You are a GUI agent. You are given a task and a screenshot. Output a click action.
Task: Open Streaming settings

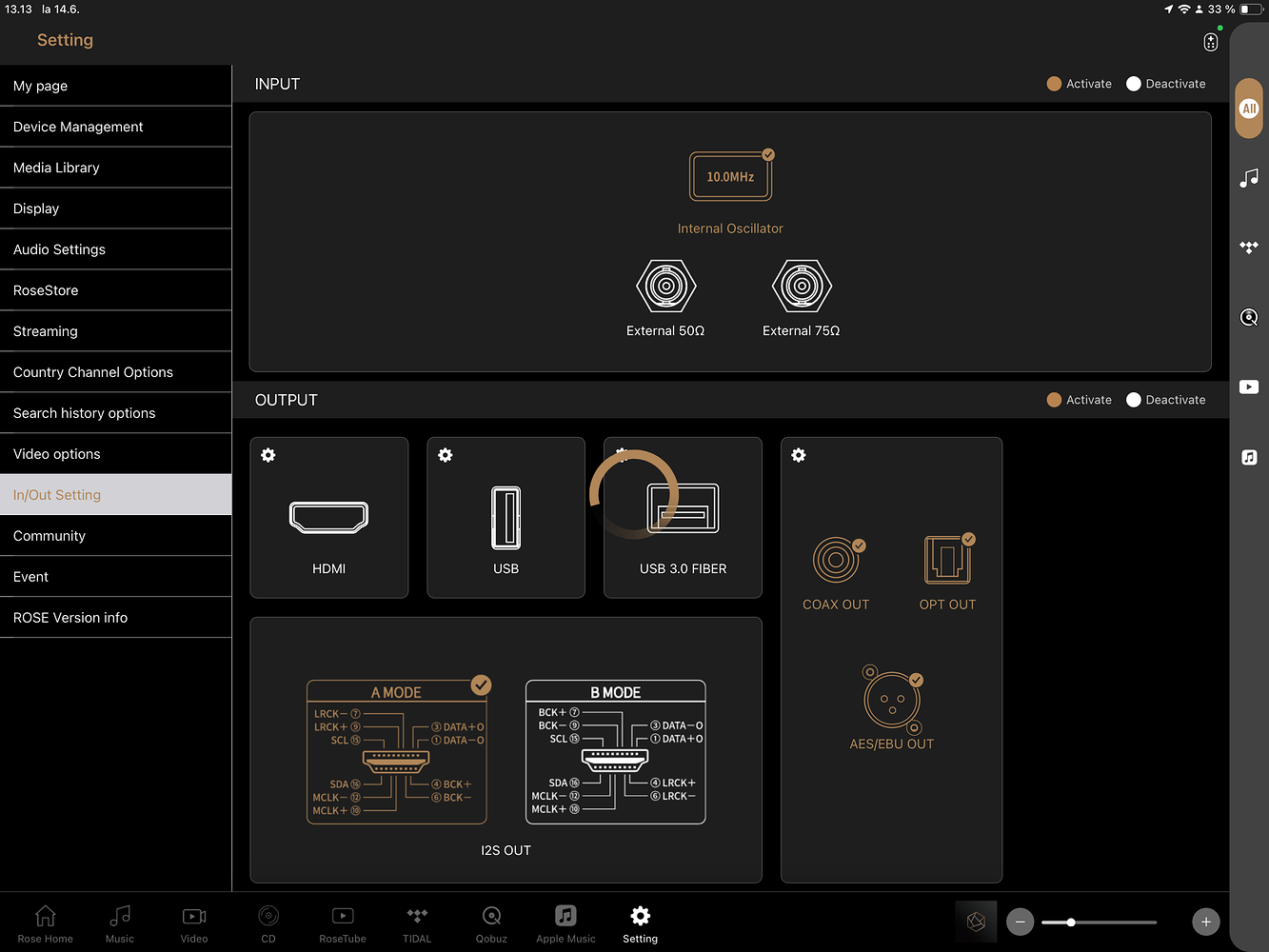click(115, 331)
